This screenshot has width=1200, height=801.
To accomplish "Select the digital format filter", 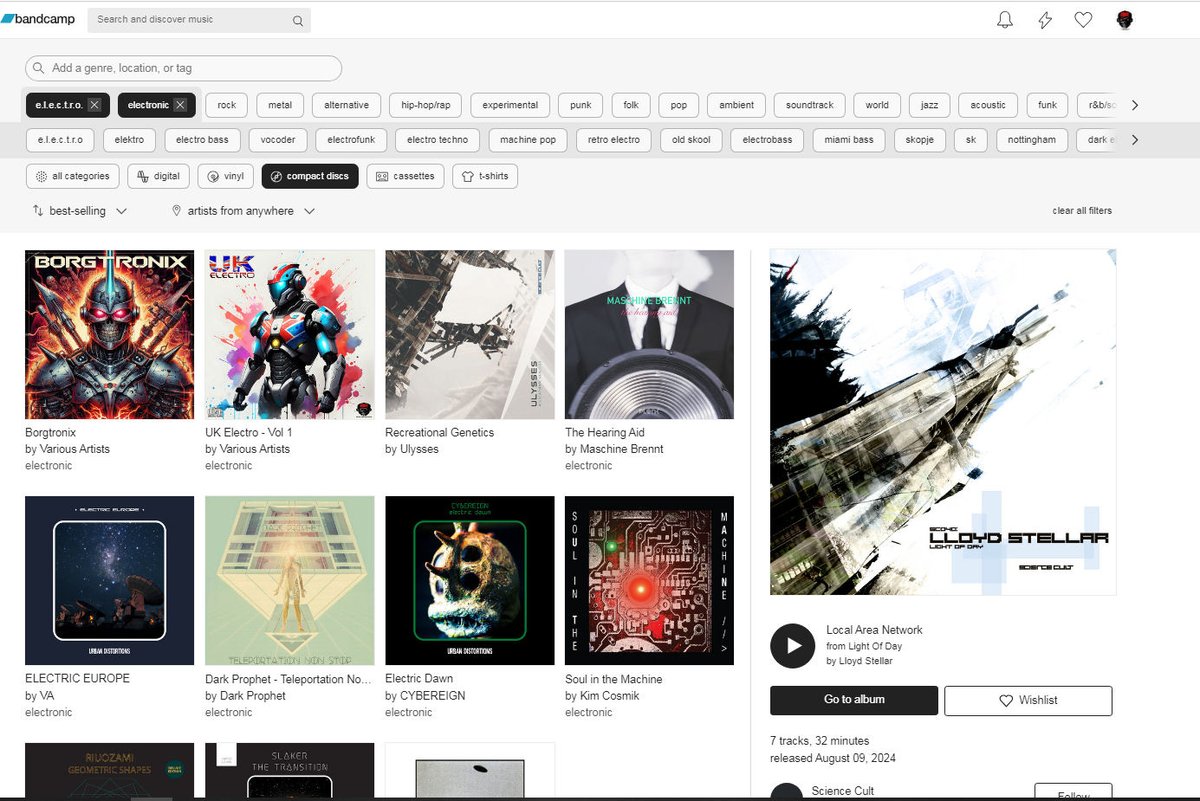I will pyautogui.click(x=158, y=176).
